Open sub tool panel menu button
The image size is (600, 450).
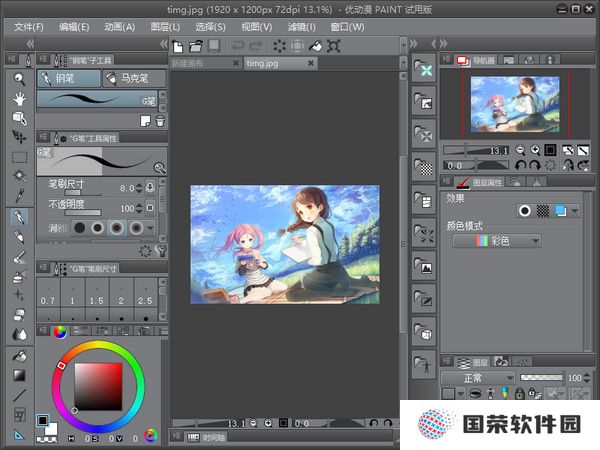click(x=43, y=59)
